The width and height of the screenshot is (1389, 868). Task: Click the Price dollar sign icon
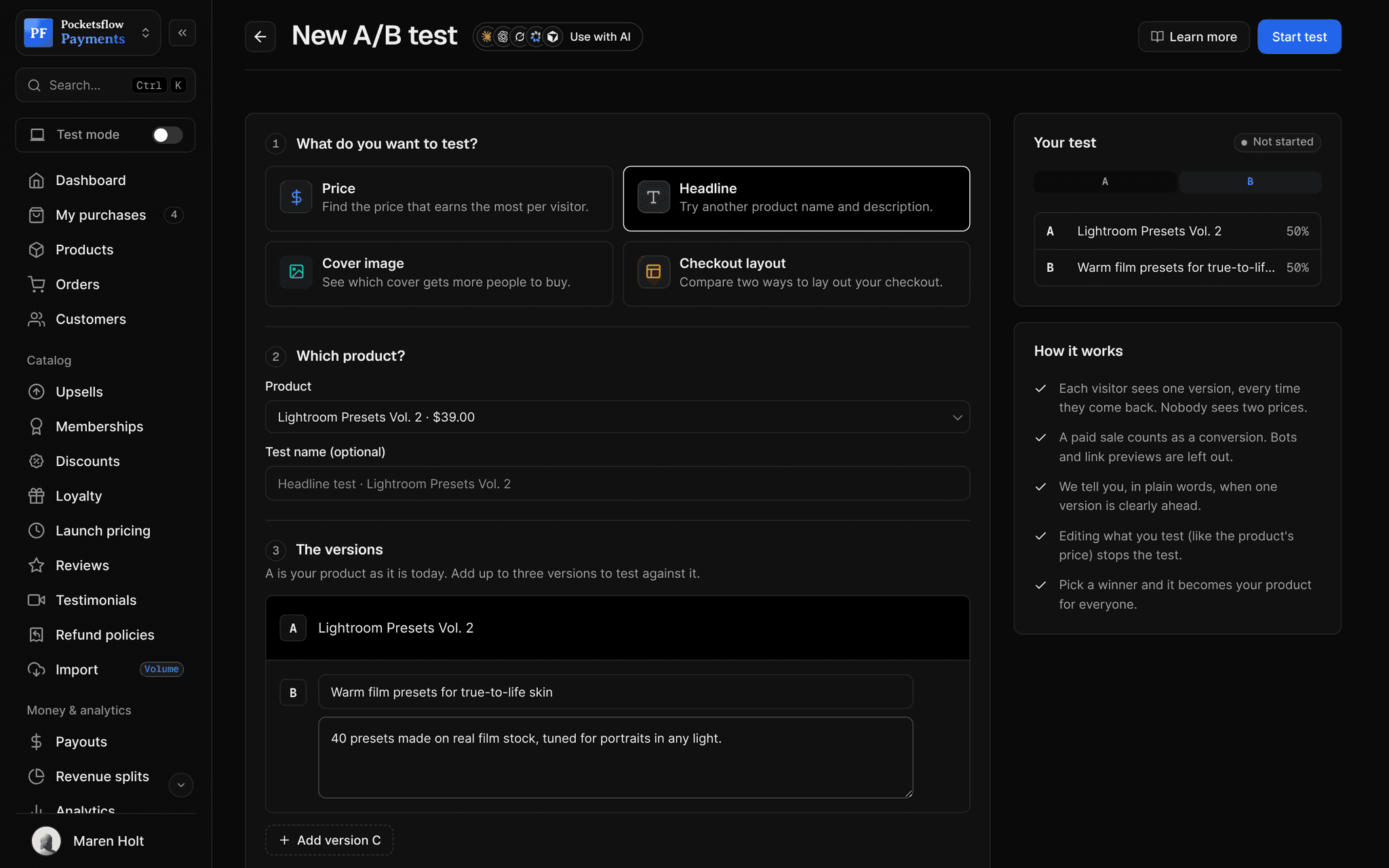(296, 197)
